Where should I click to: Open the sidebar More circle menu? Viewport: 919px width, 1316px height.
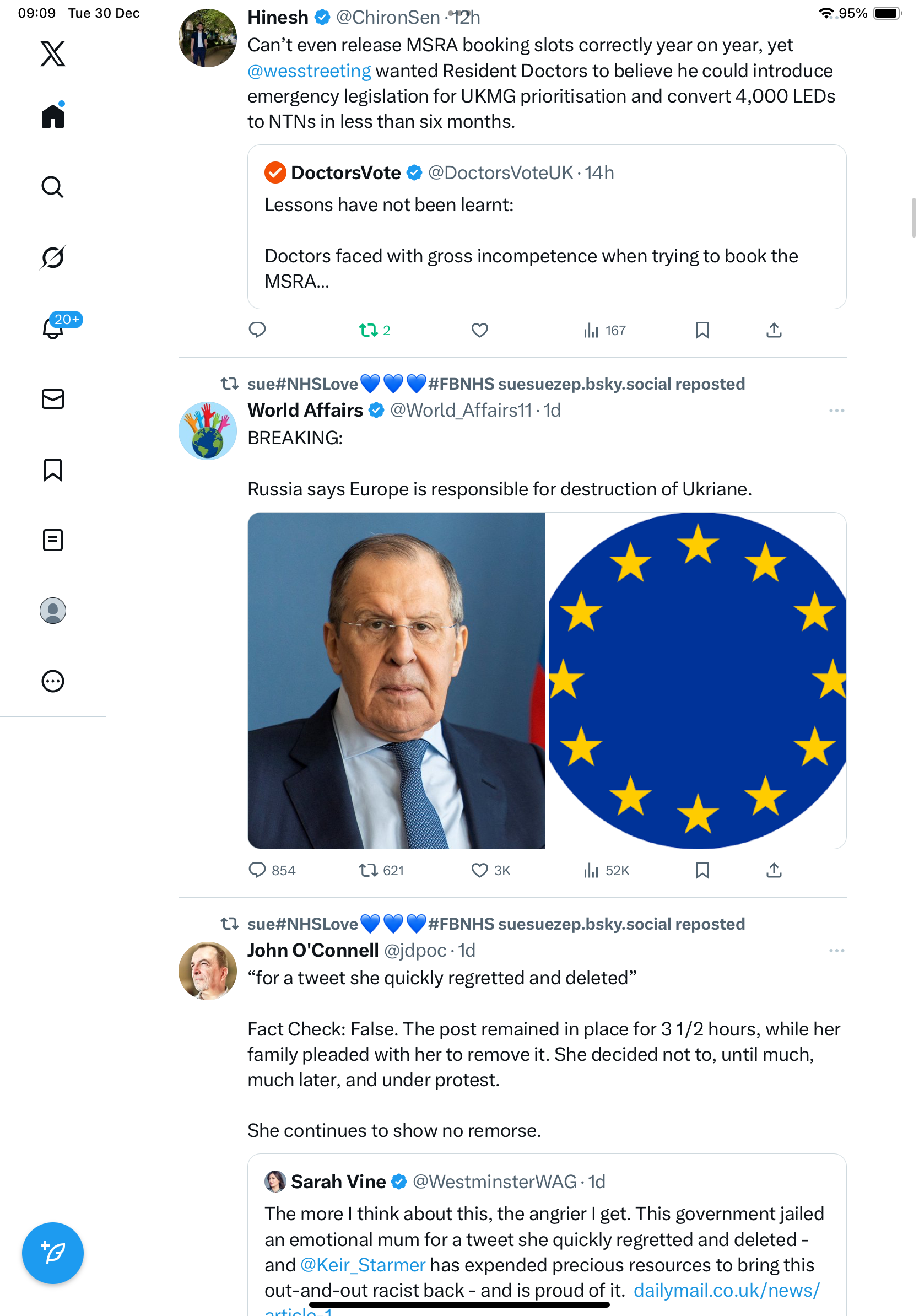tap(53, 681)
